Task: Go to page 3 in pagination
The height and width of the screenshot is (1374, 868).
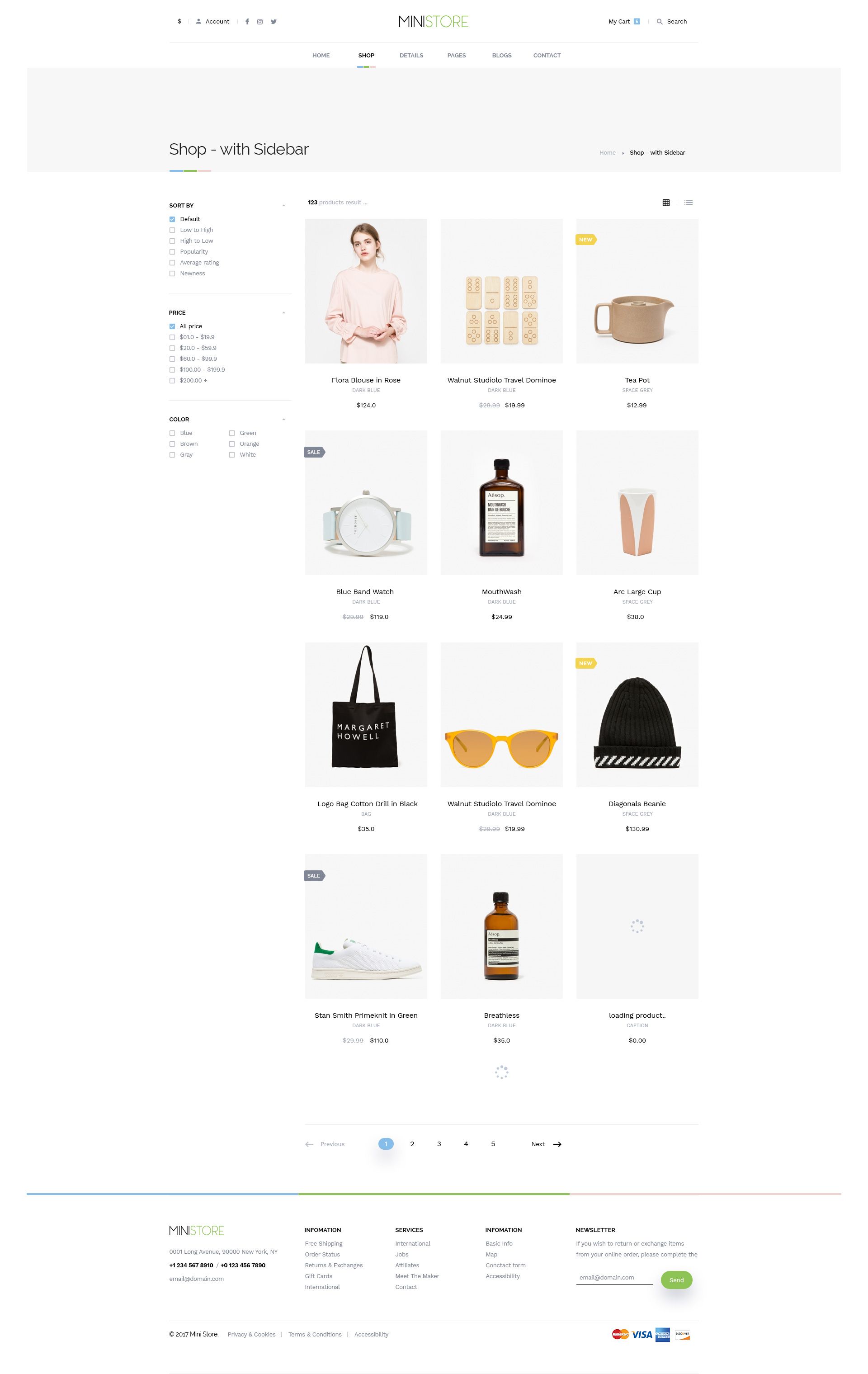Action: tap(439, 1144)
